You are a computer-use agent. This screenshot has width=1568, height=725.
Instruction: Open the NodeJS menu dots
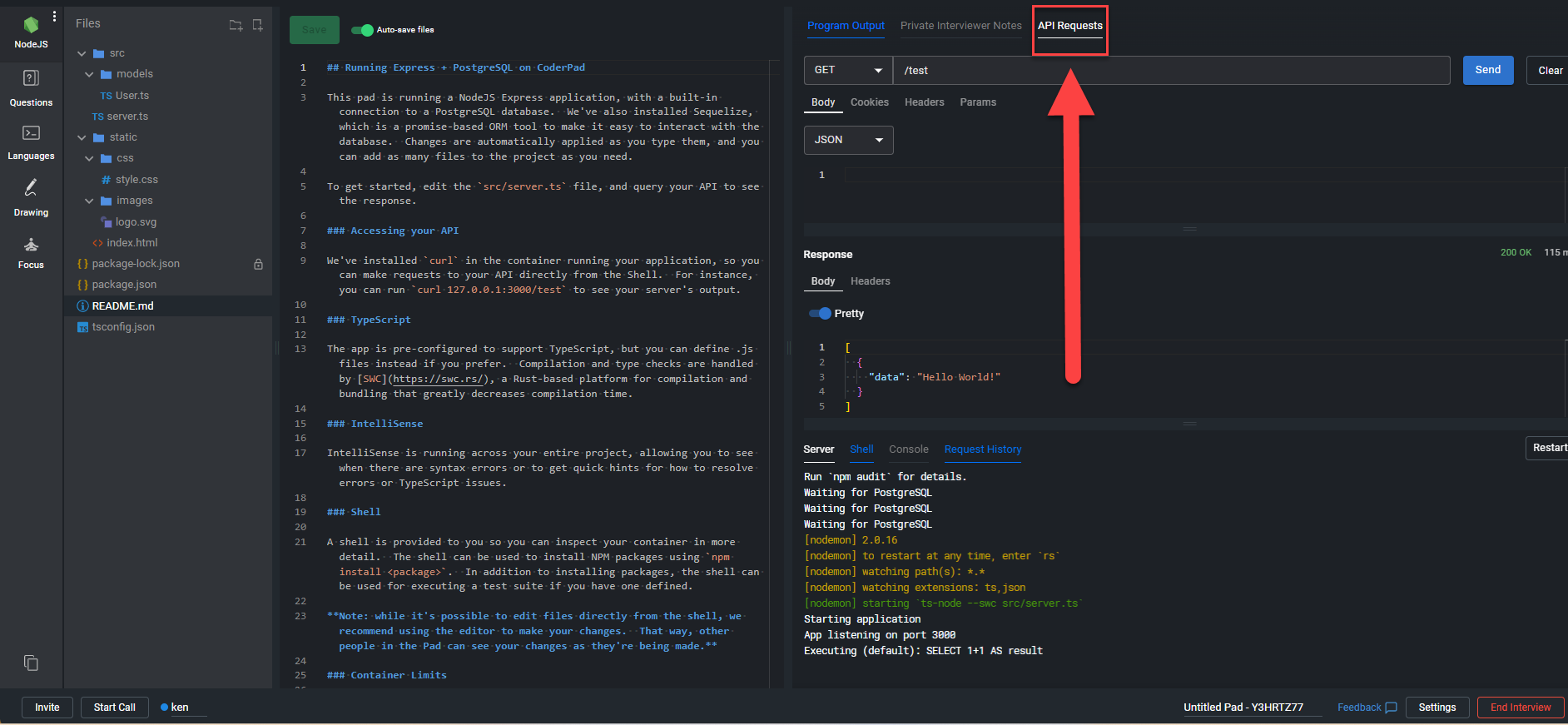[54, 17]
